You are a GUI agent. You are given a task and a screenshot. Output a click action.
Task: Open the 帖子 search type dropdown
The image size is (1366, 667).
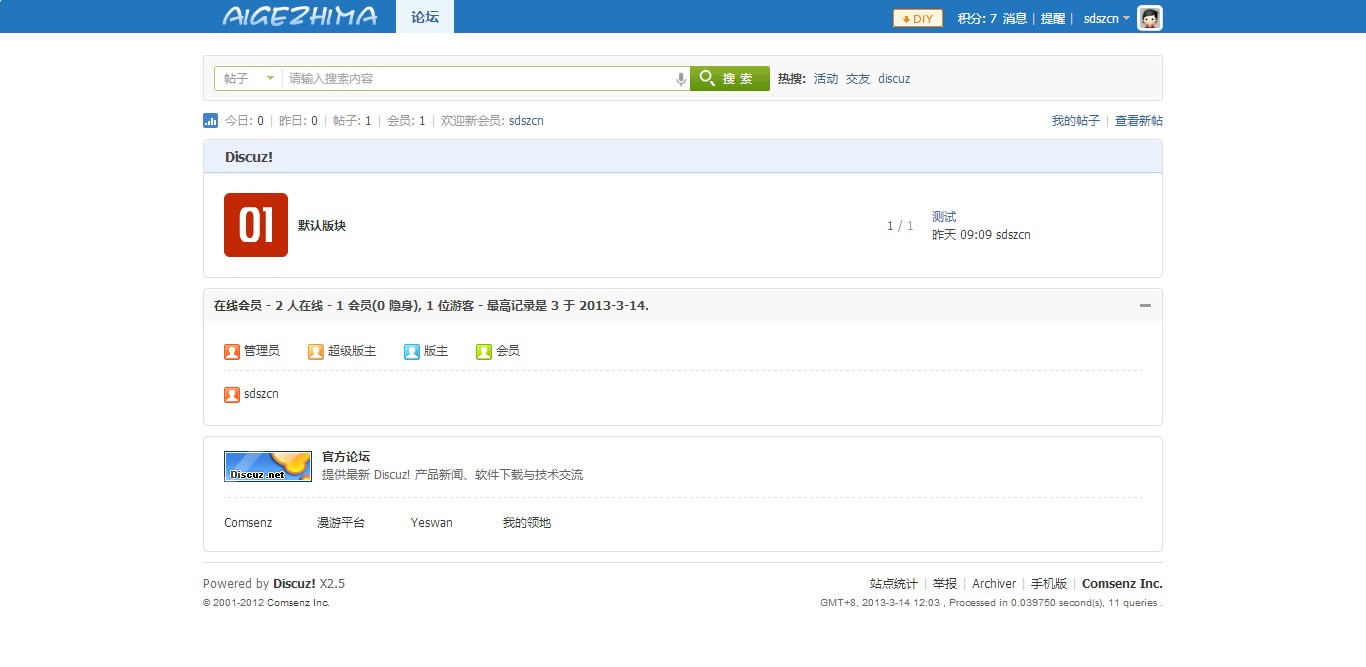pyautogui.click(x=248, y=79)
